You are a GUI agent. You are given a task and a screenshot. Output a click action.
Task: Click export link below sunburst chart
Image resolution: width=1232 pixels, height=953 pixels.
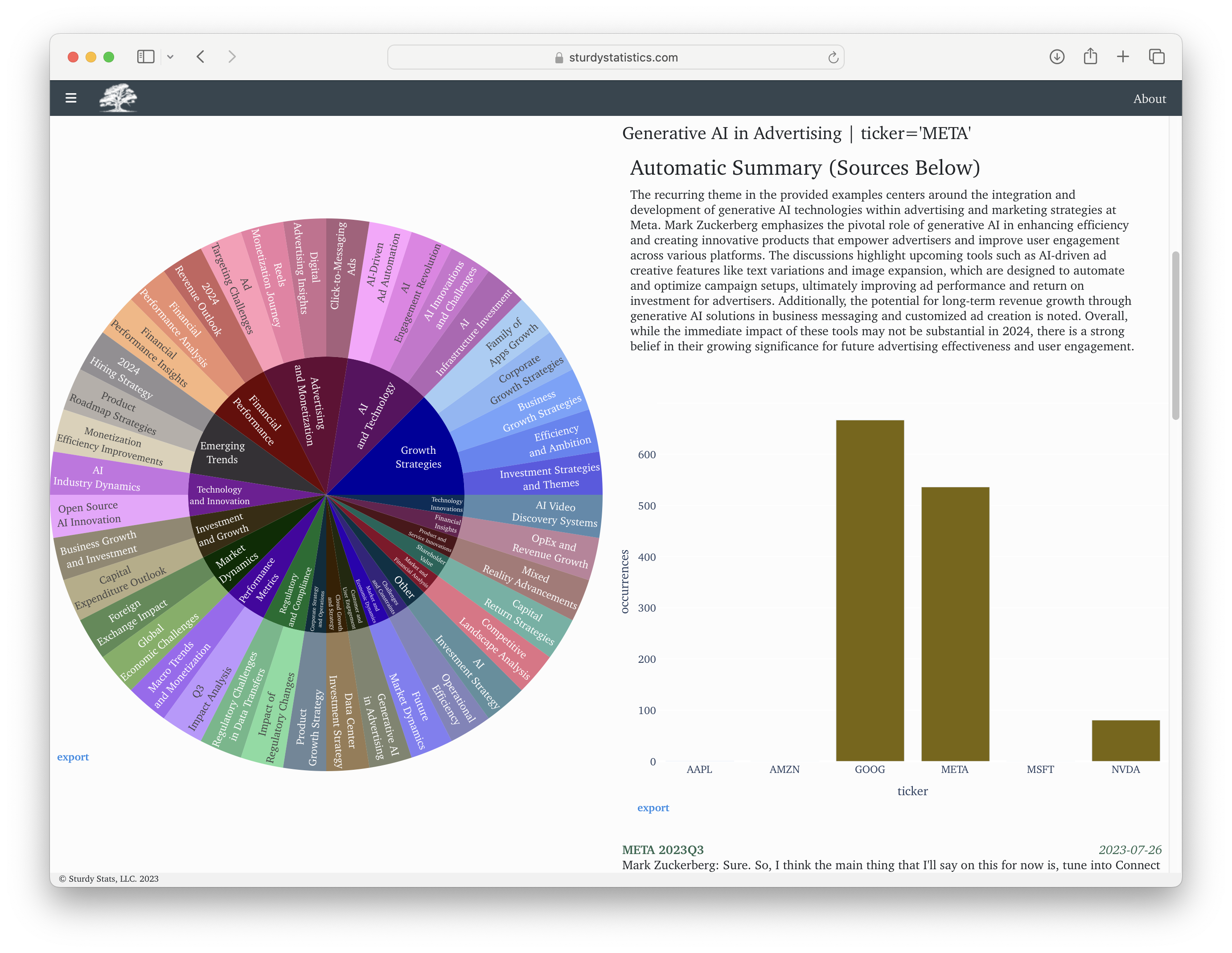(73, 756)
